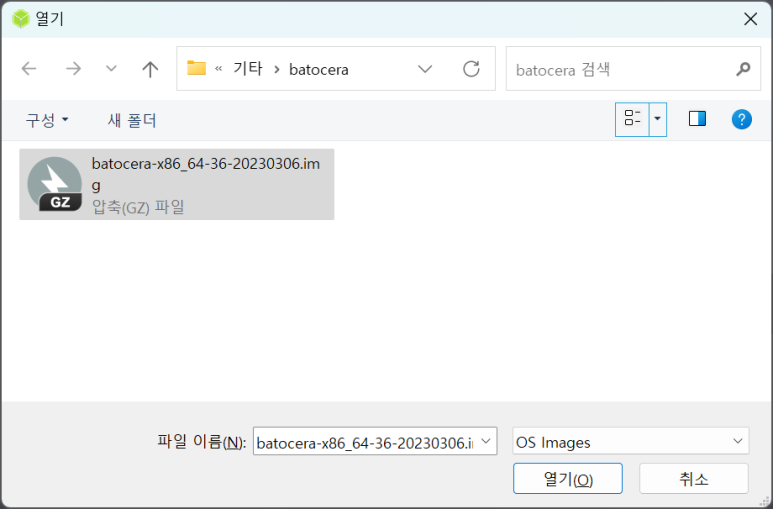Change the view layout button
Image resolution: width=773 pixels, height=509 pixels.
[632, 118]
